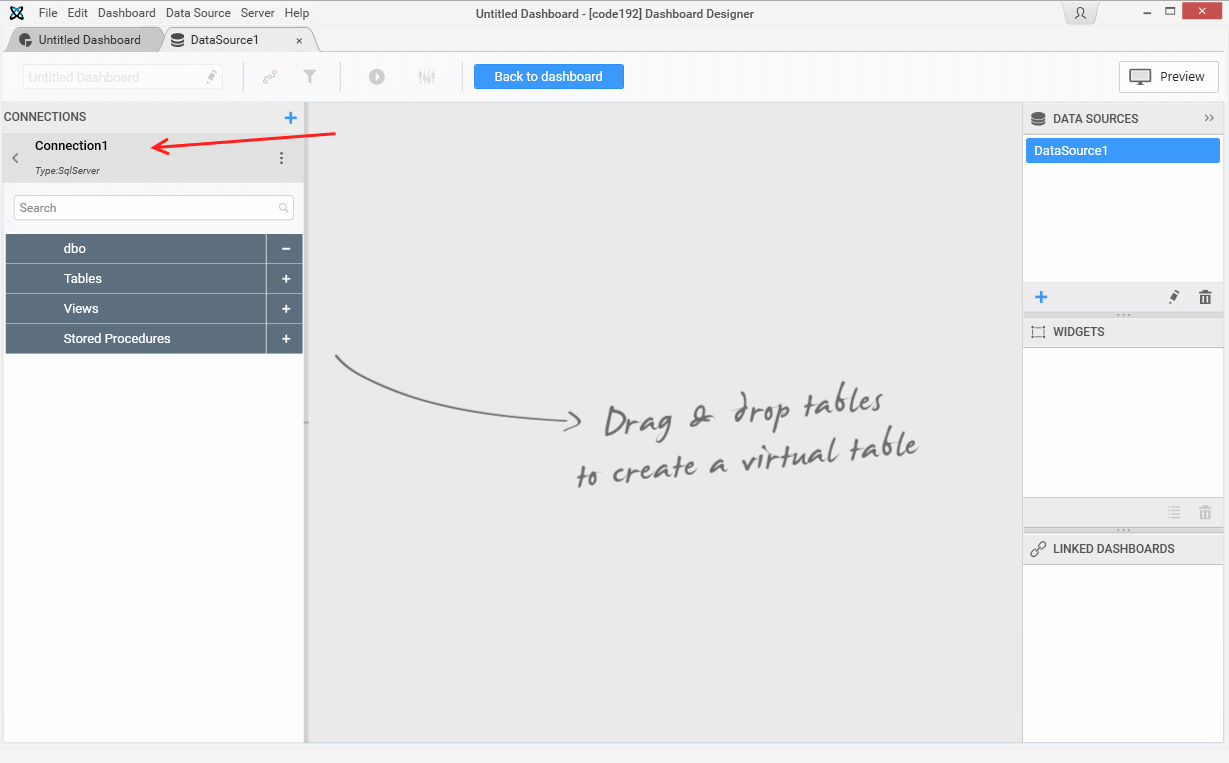Click the user account icon in title bar
1229x763 pixels.
click(1080, 14)
